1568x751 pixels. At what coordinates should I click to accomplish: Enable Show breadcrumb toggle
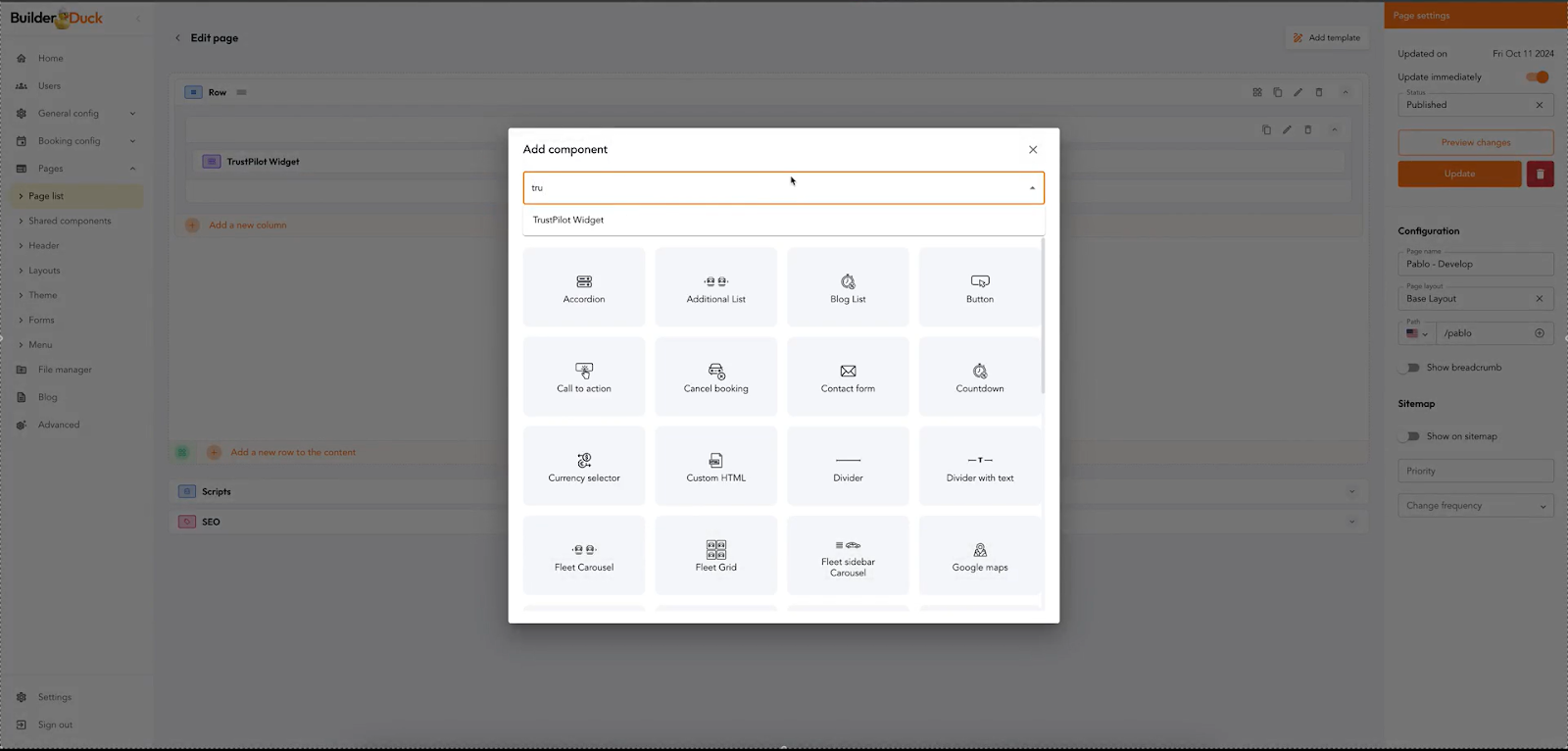pos(1411,368)
